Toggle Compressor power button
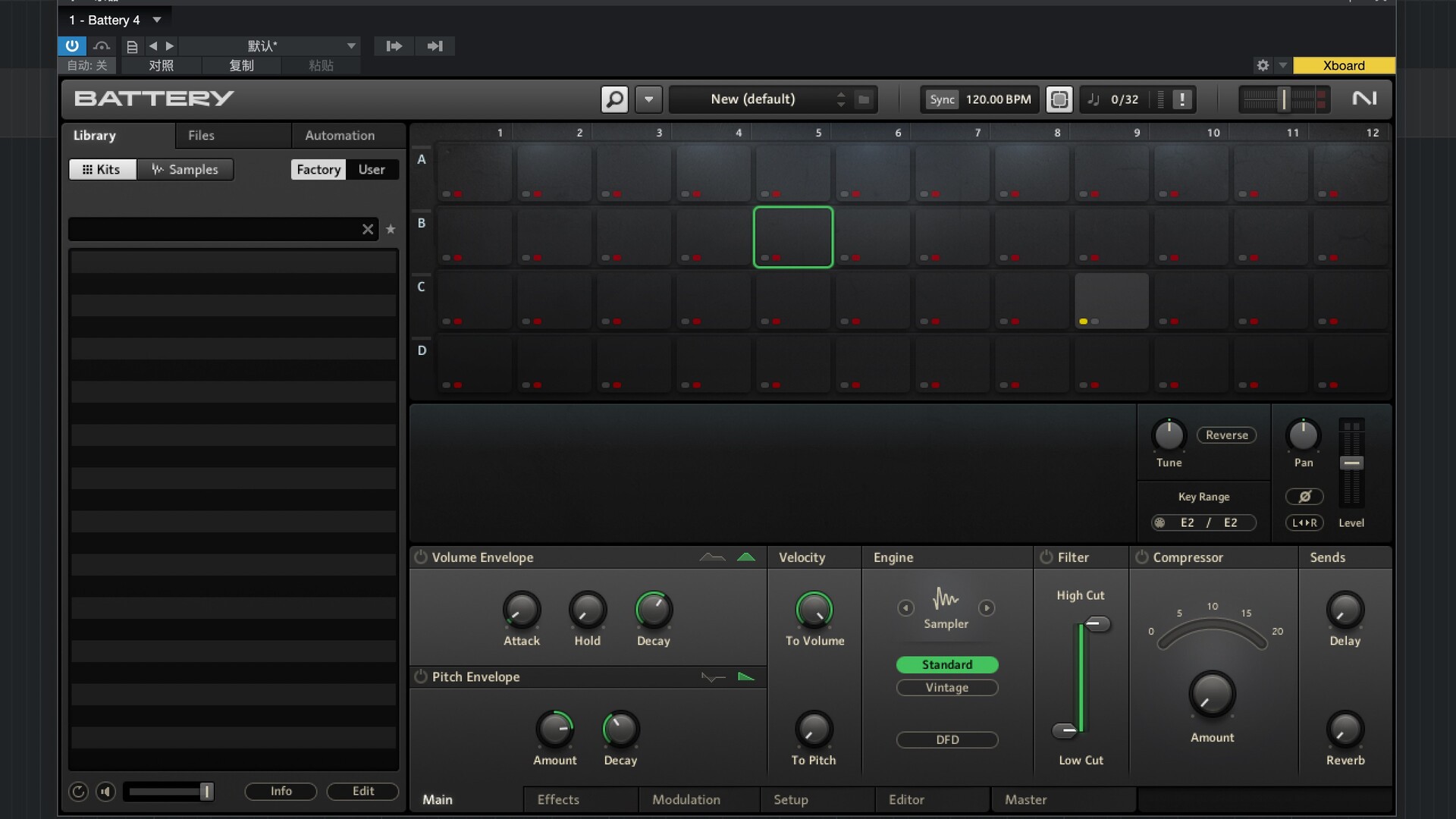 pos(1141,557)
